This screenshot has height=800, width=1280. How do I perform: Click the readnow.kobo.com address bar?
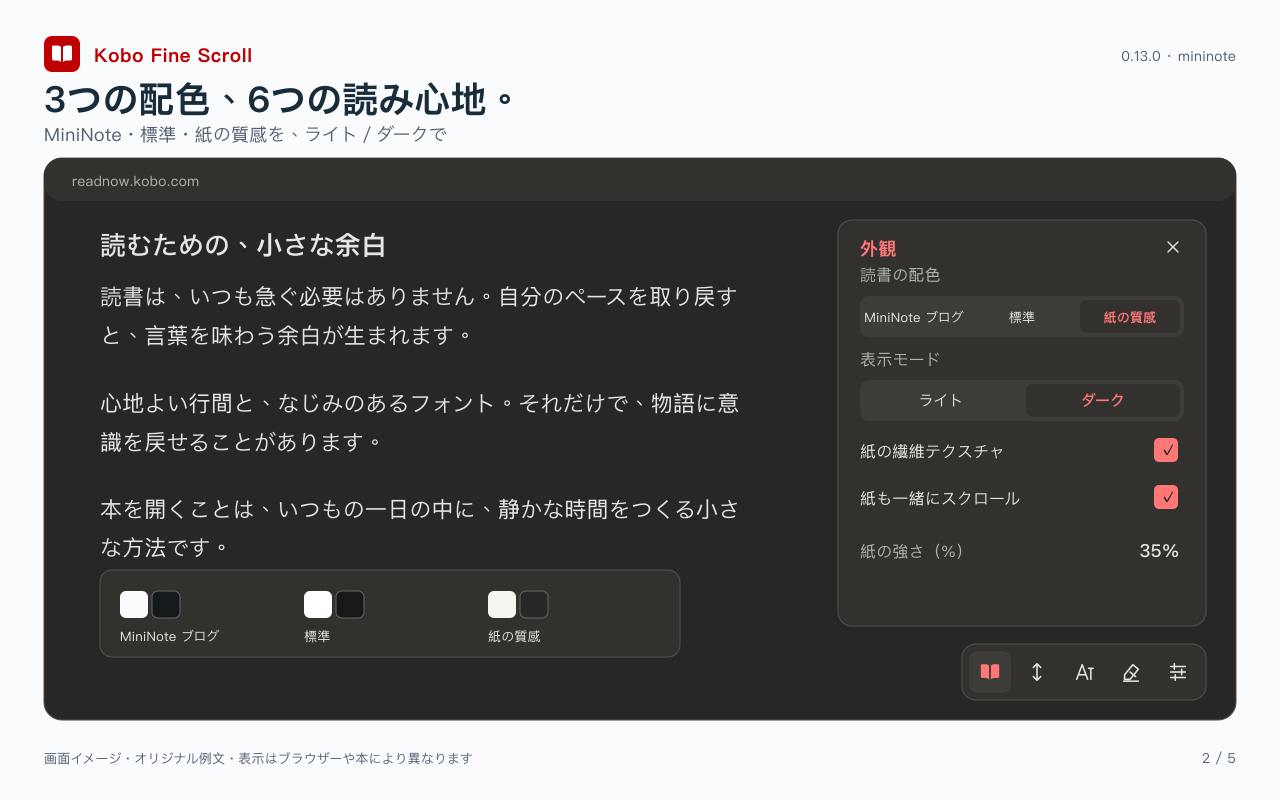coord(640,181)
